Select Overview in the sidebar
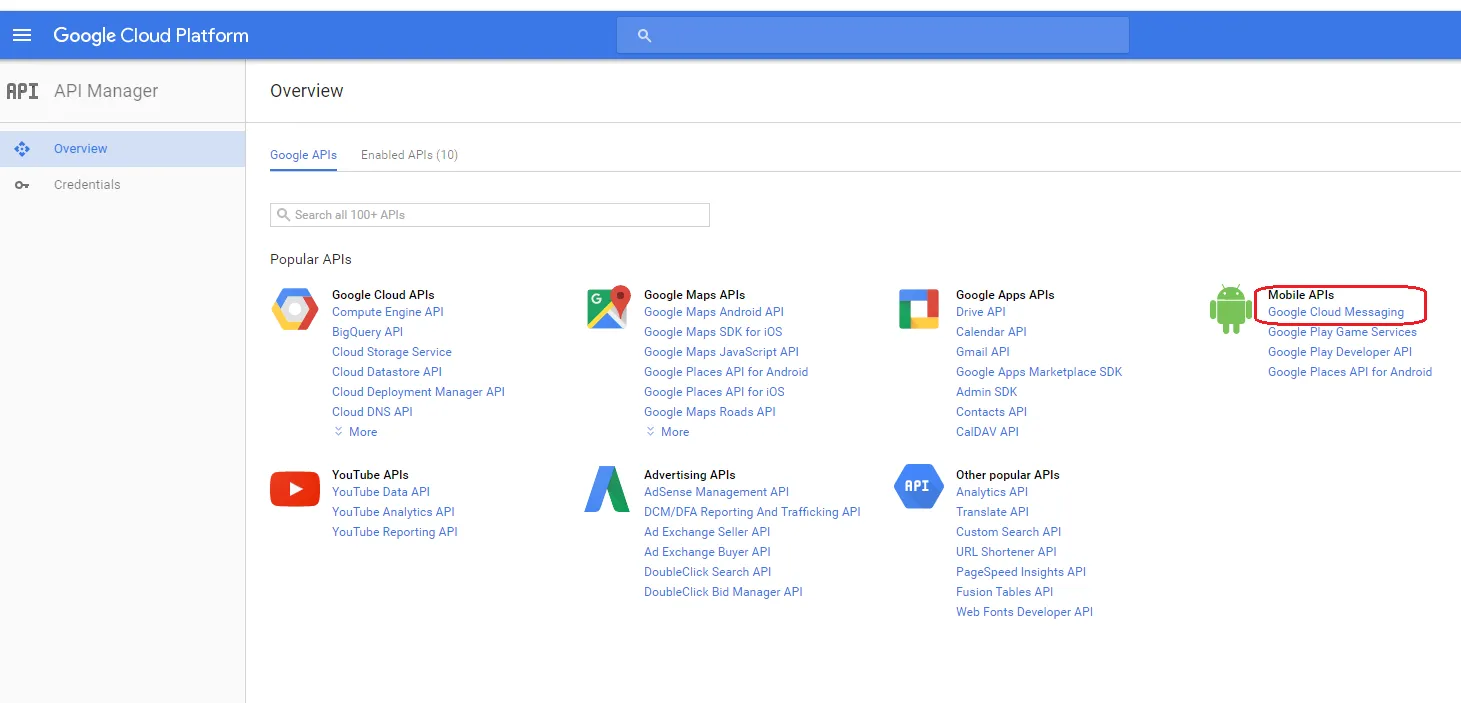This screenshot has height=703, width=1461. coord(122,149)
